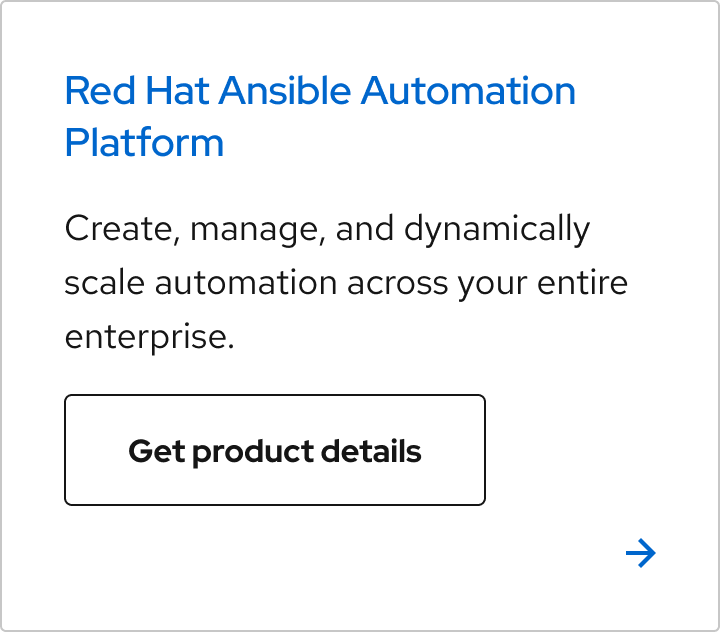The height and width of the screenshot is (632, 720).
Task: Click empty card space left of the arrow
Action: [400, 555]
